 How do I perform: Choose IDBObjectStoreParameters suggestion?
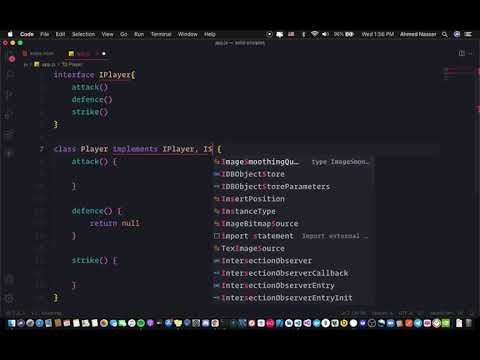(x=293, y=186)
